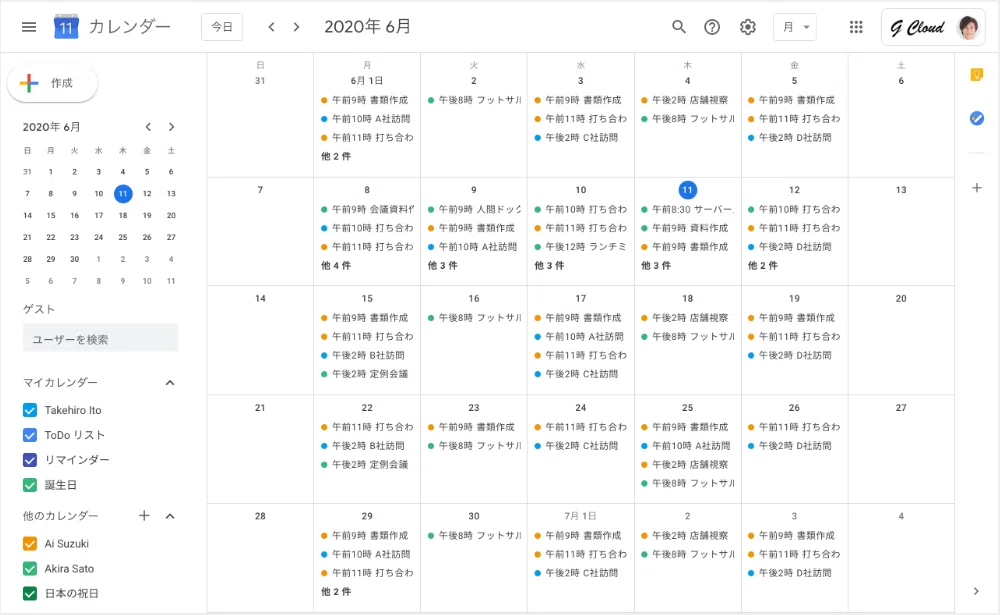Open Google Keep from side panel
Screen dimensions: 1000x615
(976, 75)
